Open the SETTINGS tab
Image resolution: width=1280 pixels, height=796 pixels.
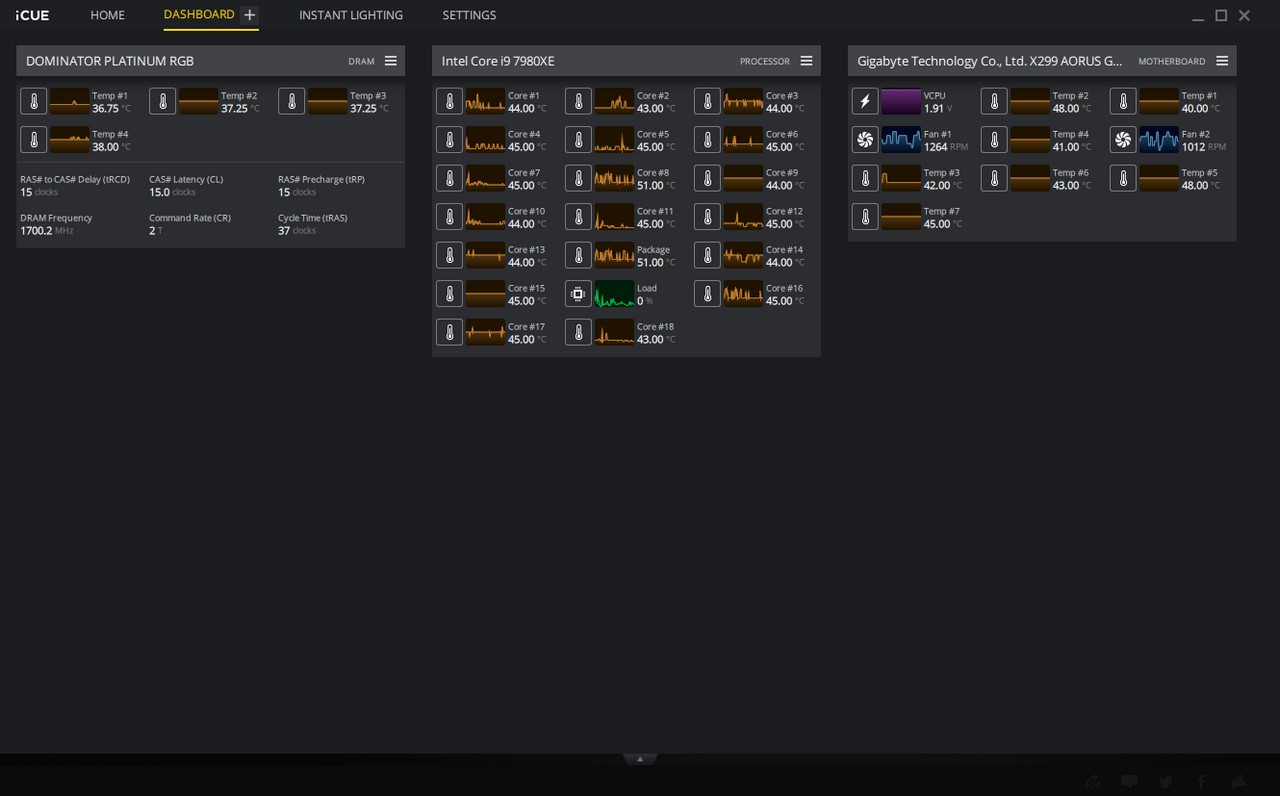469,15
